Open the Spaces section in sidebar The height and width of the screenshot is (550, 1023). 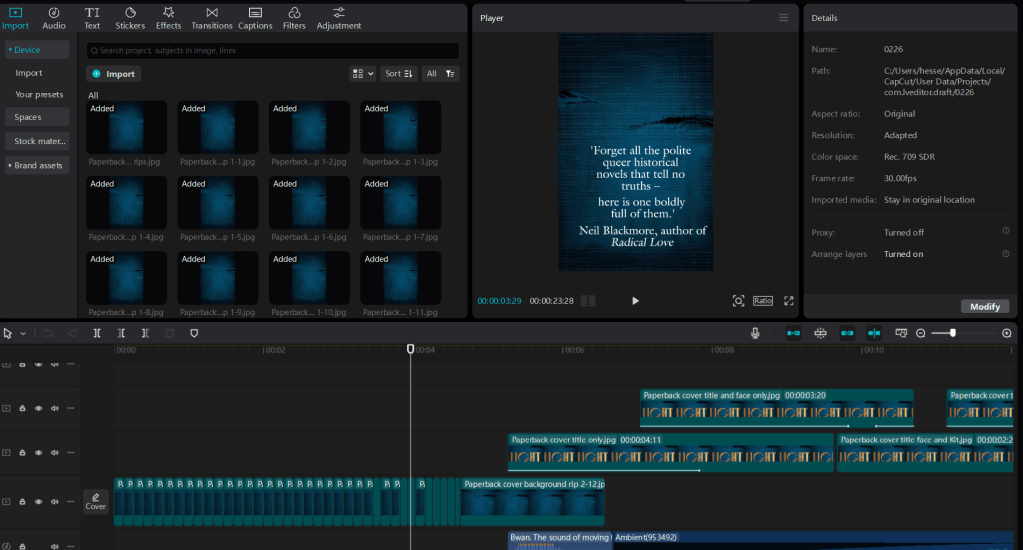(28, 117)
